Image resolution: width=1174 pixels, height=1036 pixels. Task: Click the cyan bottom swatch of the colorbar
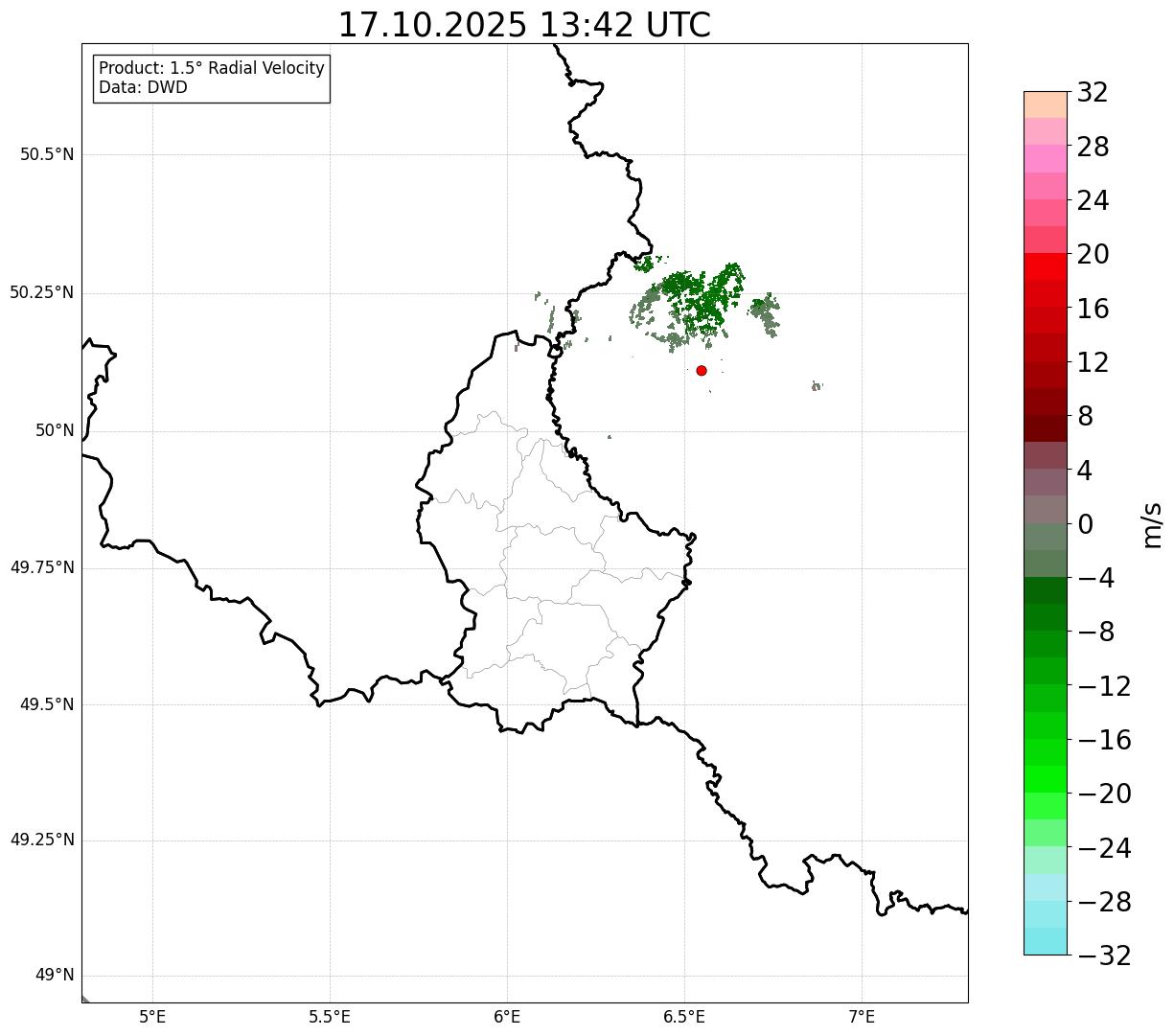tap(1045, 941)
